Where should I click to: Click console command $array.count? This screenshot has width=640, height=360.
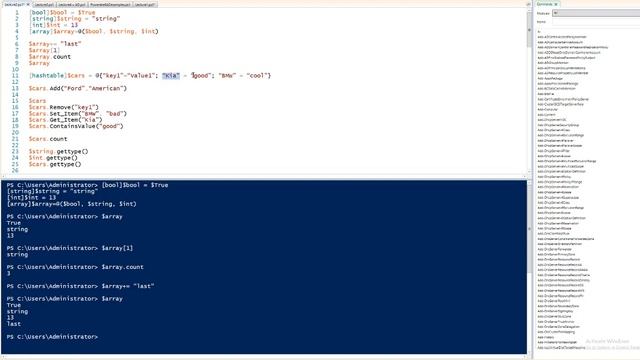[x=122, y=267]
